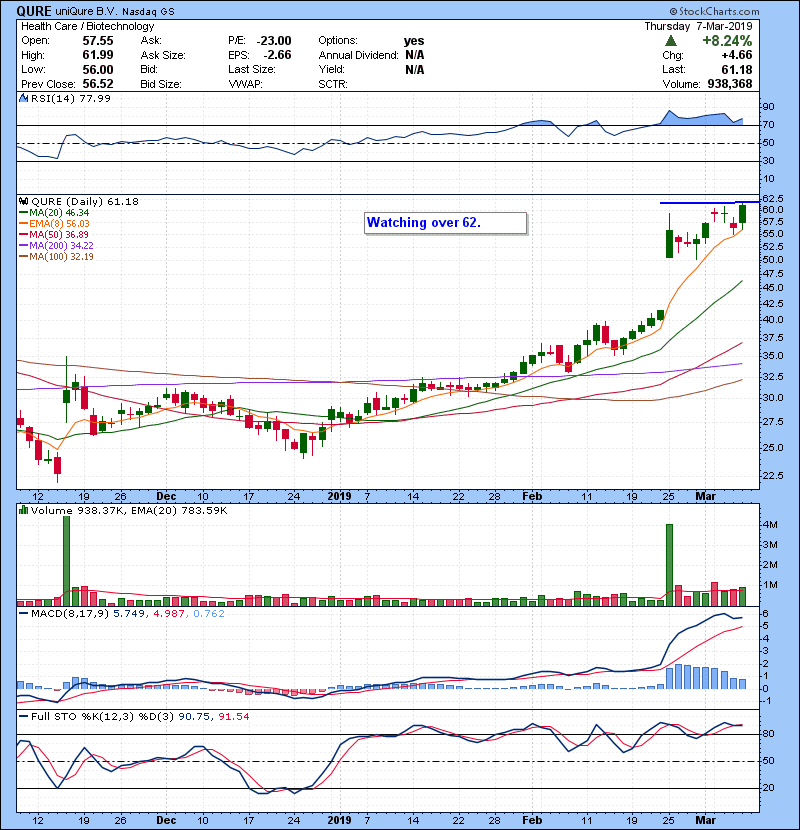Click the 62.5 price axis label
The image size is (800, 830).
click(772, 199)
